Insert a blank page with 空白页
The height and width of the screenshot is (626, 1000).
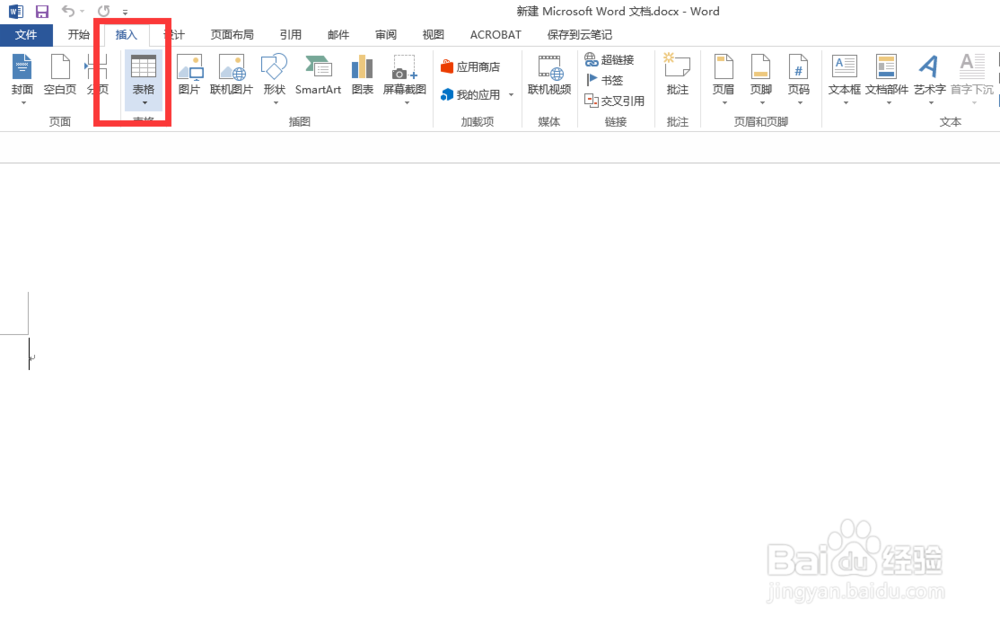(59, 75)
